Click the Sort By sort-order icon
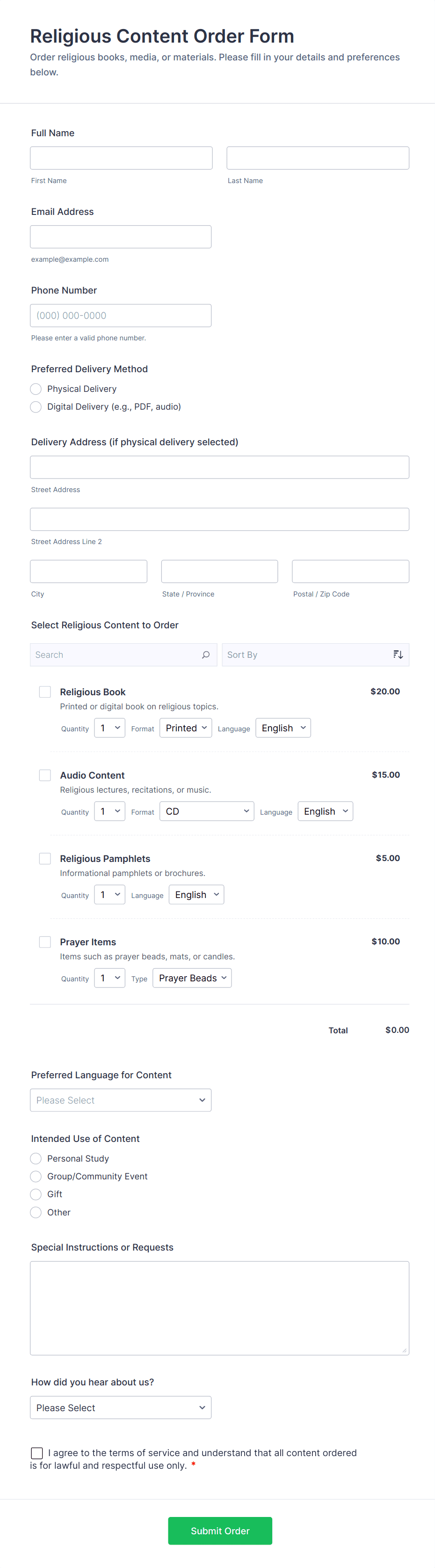The width and height of the screenshot is (435, 1568). point(398,655)
